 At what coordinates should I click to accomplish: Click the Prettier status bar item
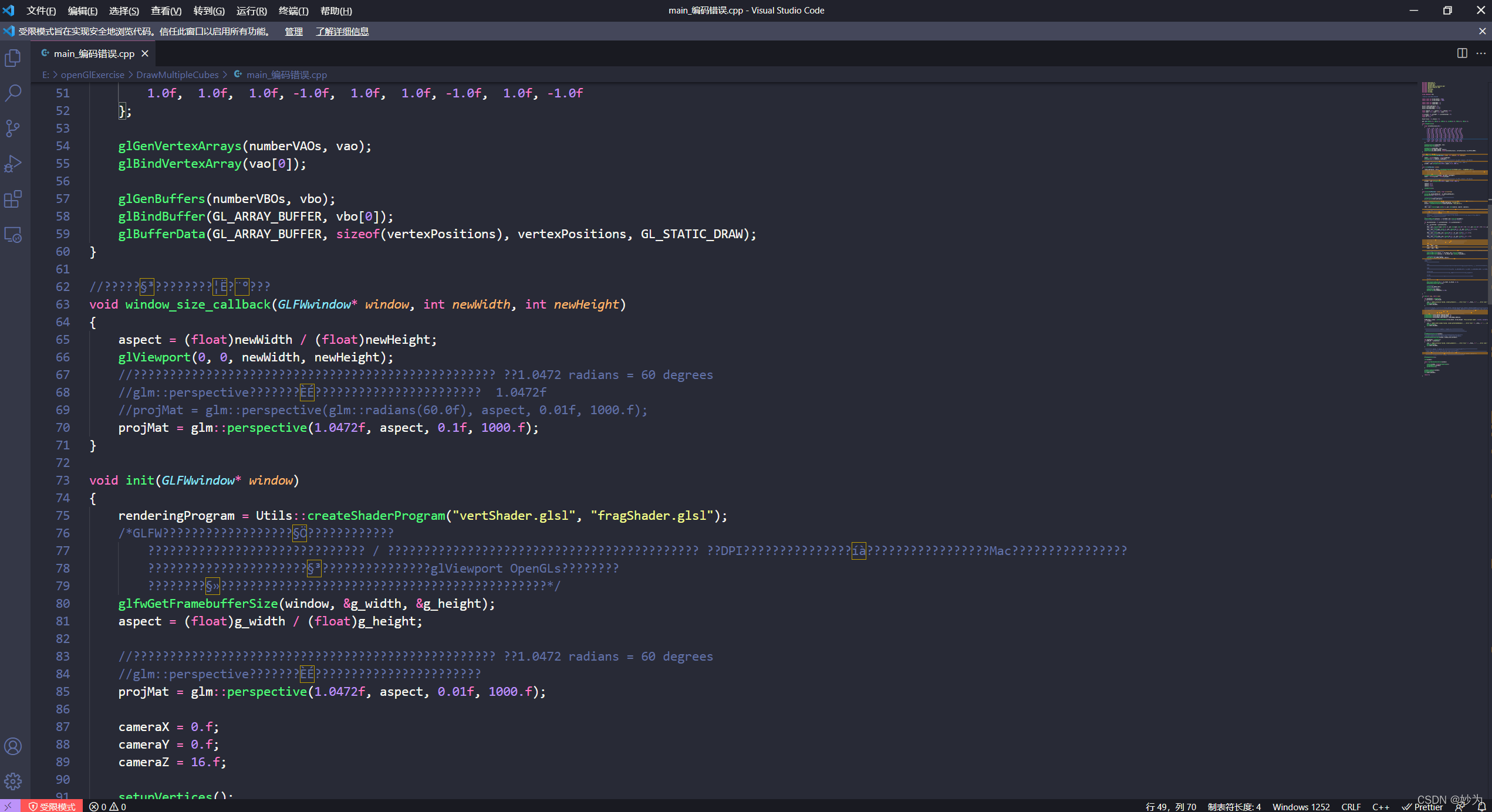tap(1422, 807)
